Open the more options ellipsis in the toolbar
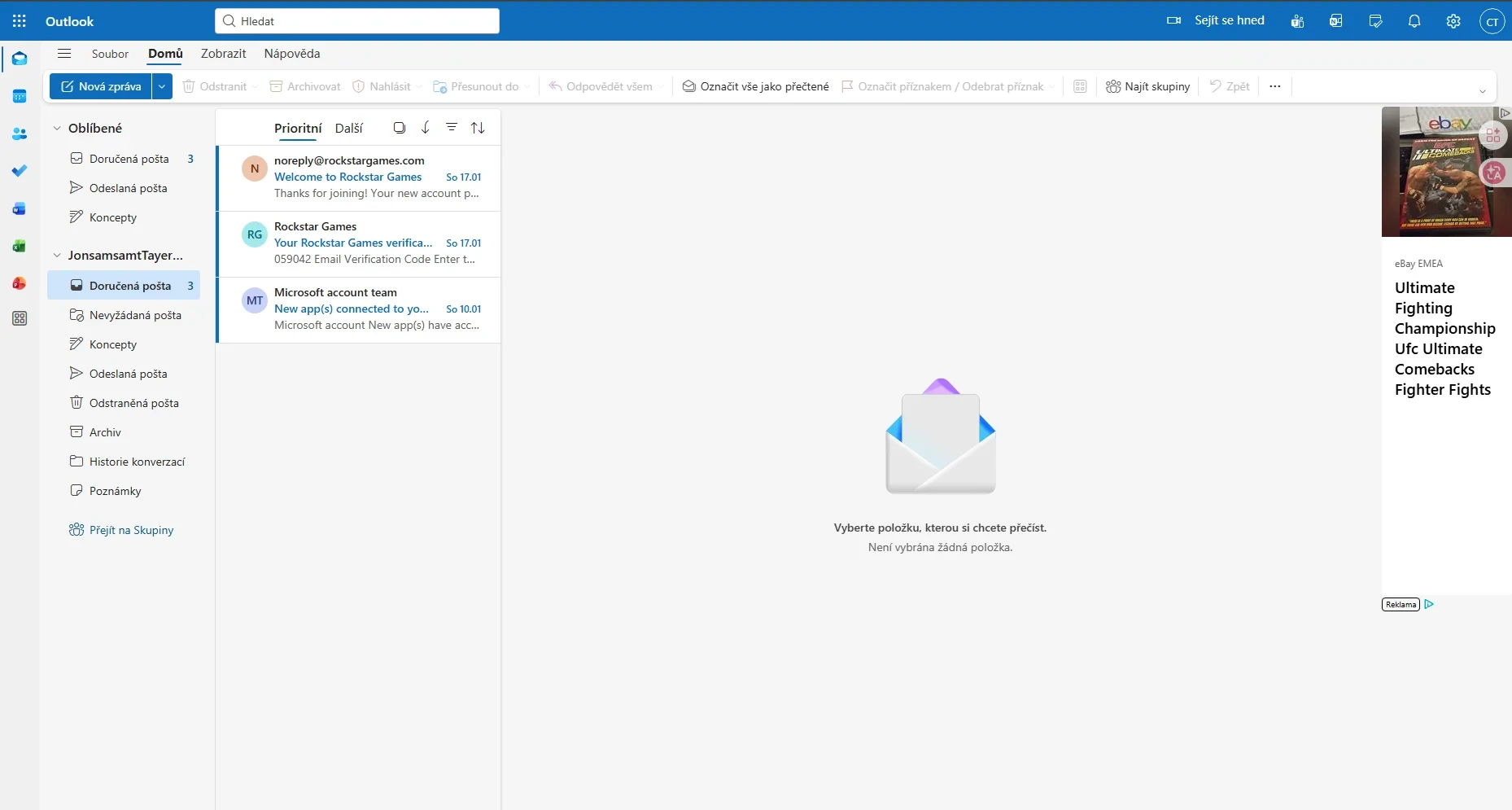This screenshot has height=810, width=1512. [1275, 86]
